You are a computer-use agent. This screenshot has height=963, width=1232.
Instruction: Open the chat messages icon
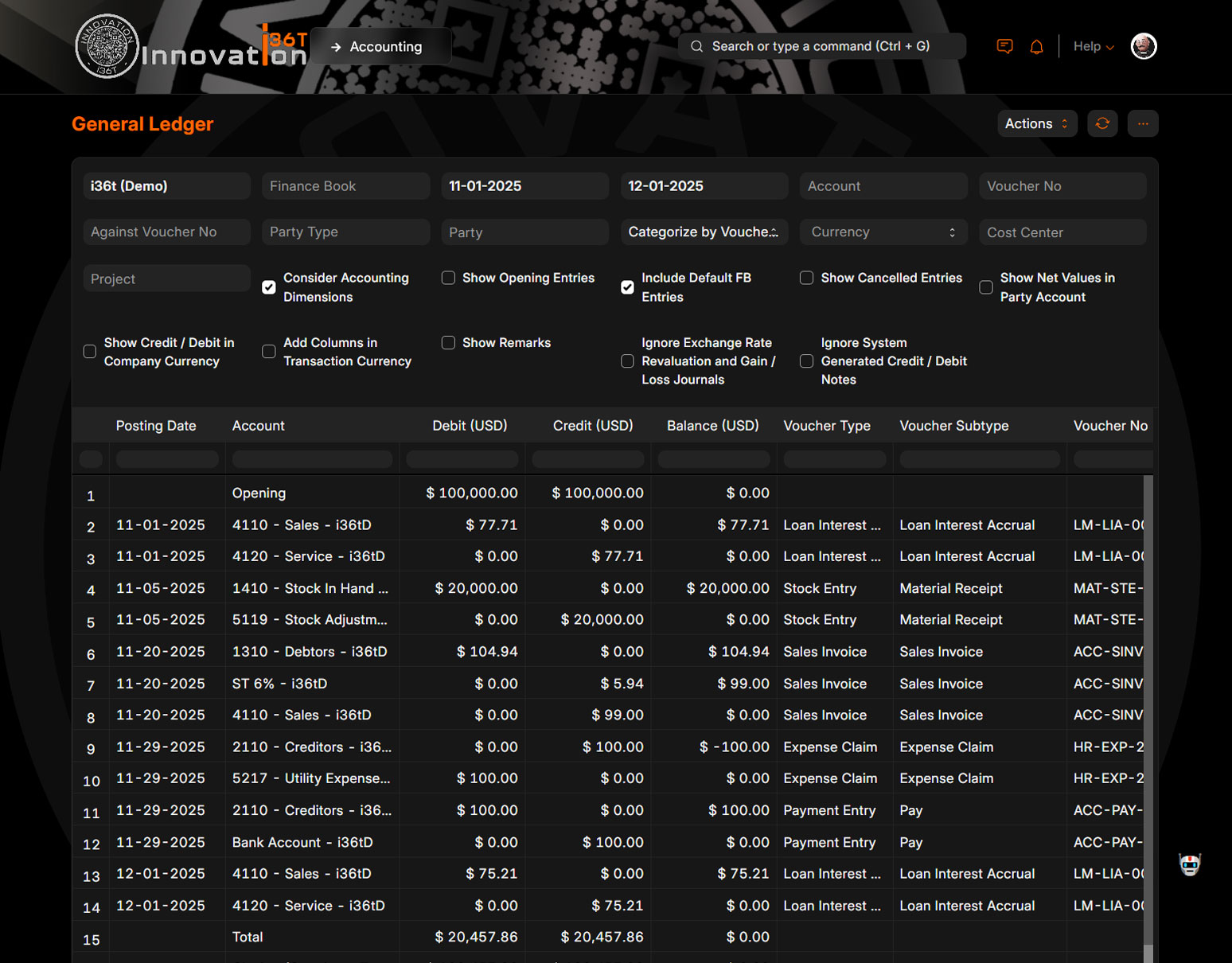(x=1004, y=47)
